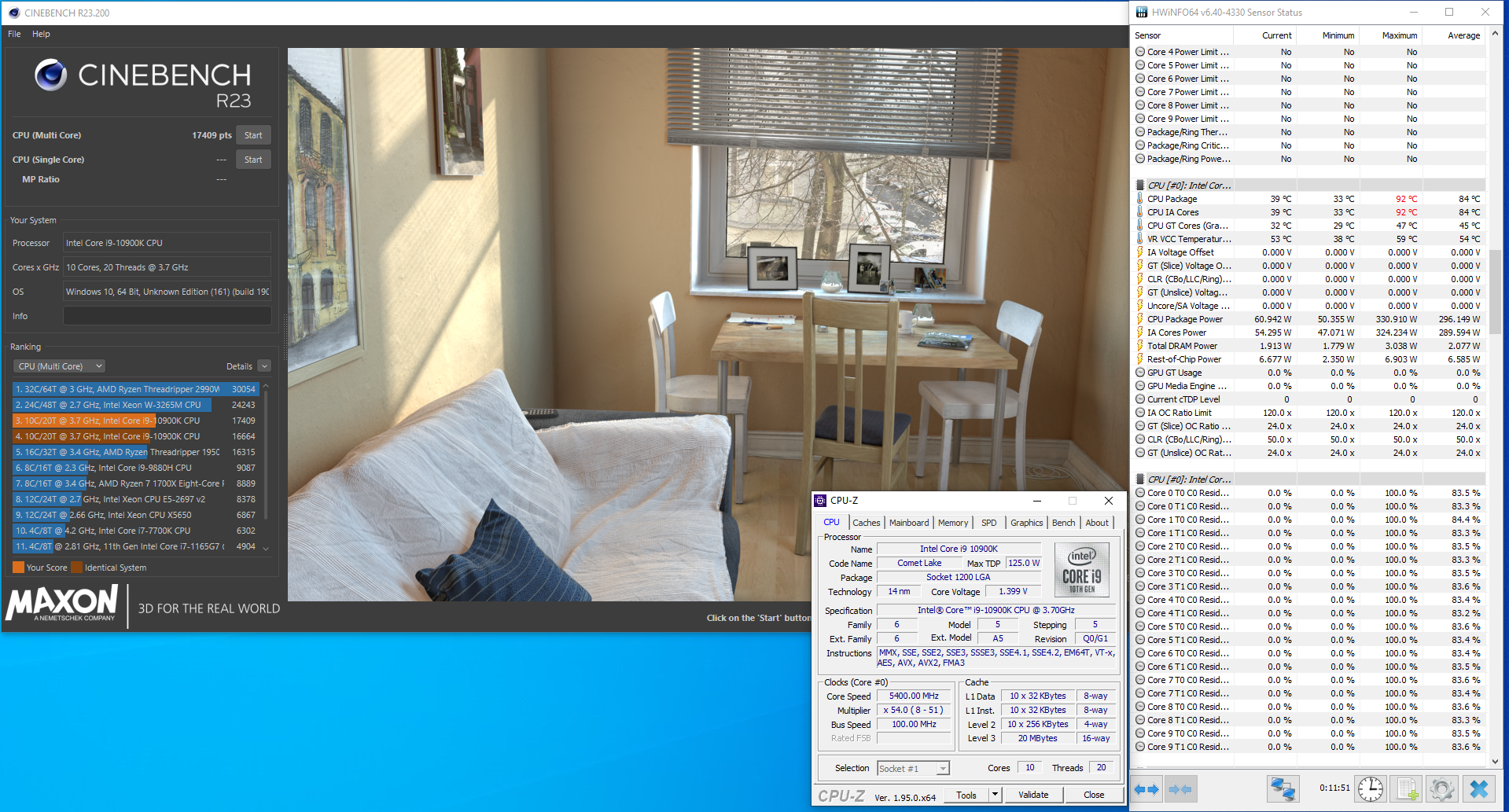Click the HWiNFO clock reset-timer icon
Screen dimensions: 1509x812
[1371, 789]
